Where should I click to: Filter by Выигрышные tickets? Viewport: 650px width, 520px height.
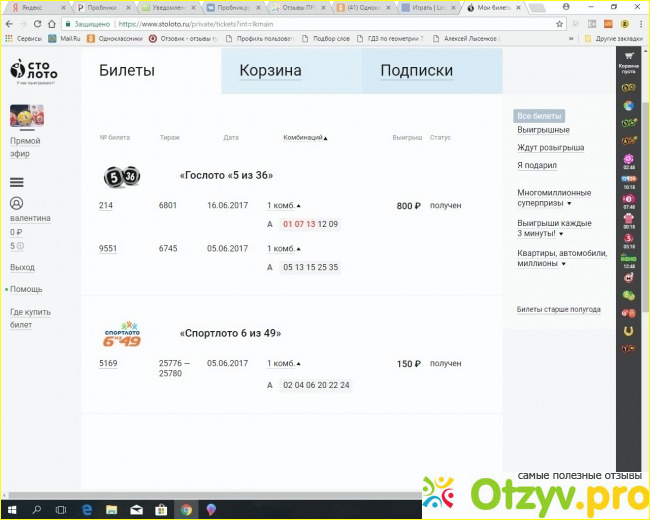coord(543,130)
